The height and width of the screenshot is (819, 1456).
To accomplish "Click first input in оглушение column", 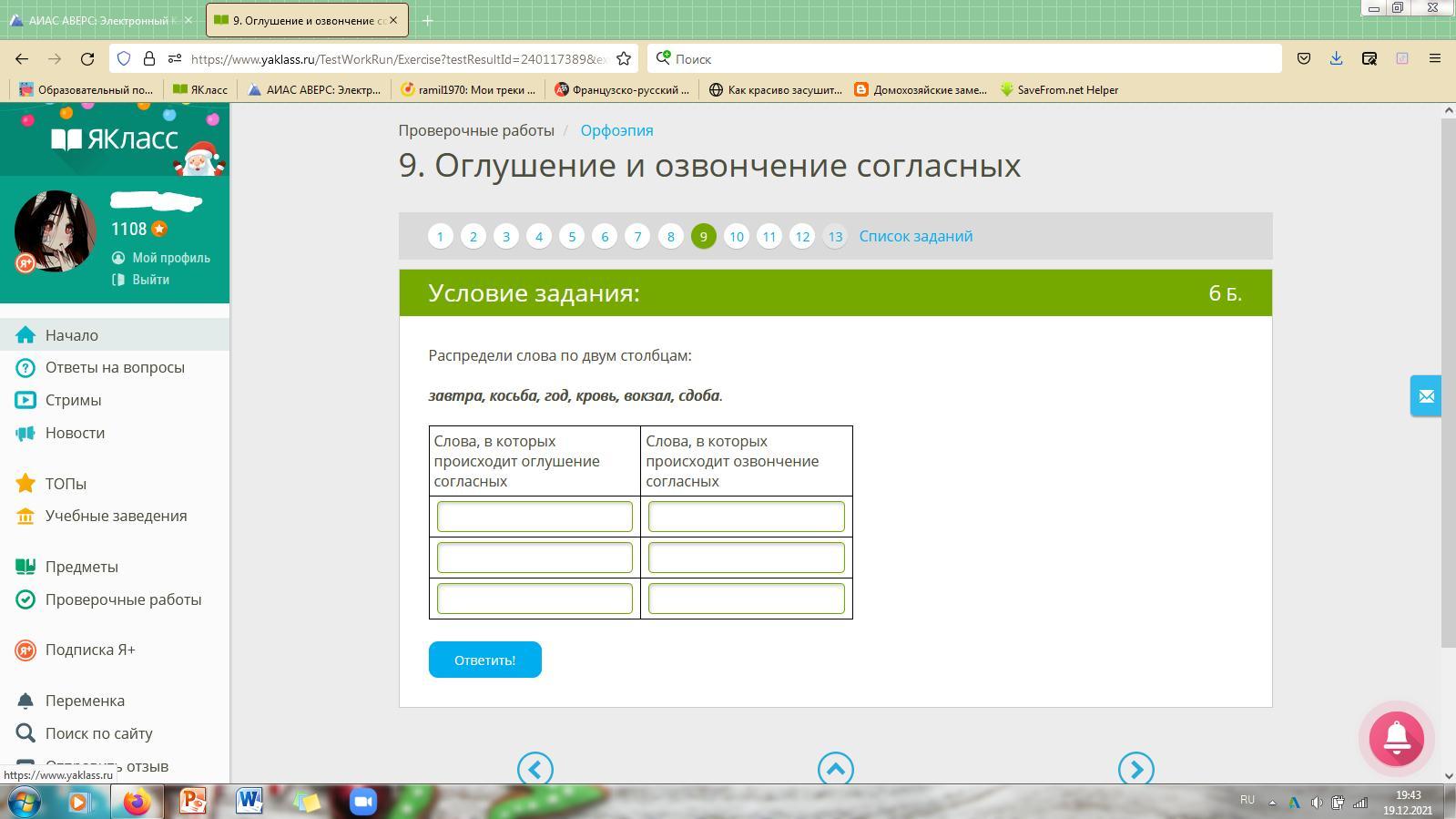I will point(535,517).
